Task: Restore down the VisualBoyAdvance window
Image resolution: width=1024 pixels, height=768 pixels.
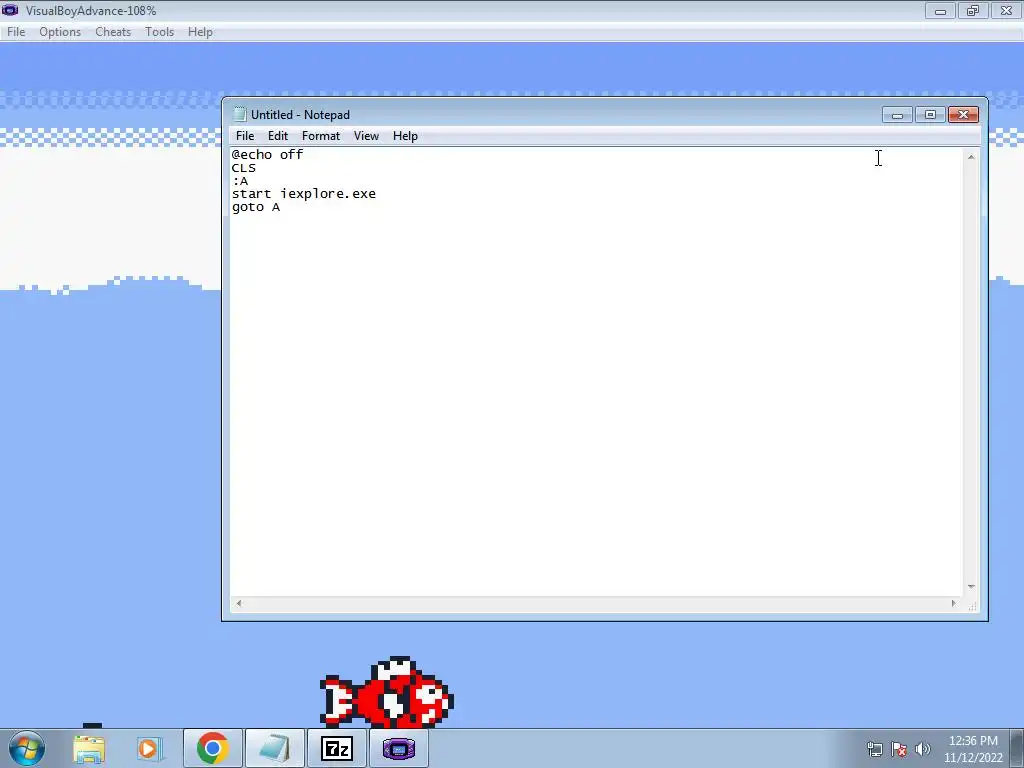Action: pos(973,10)
